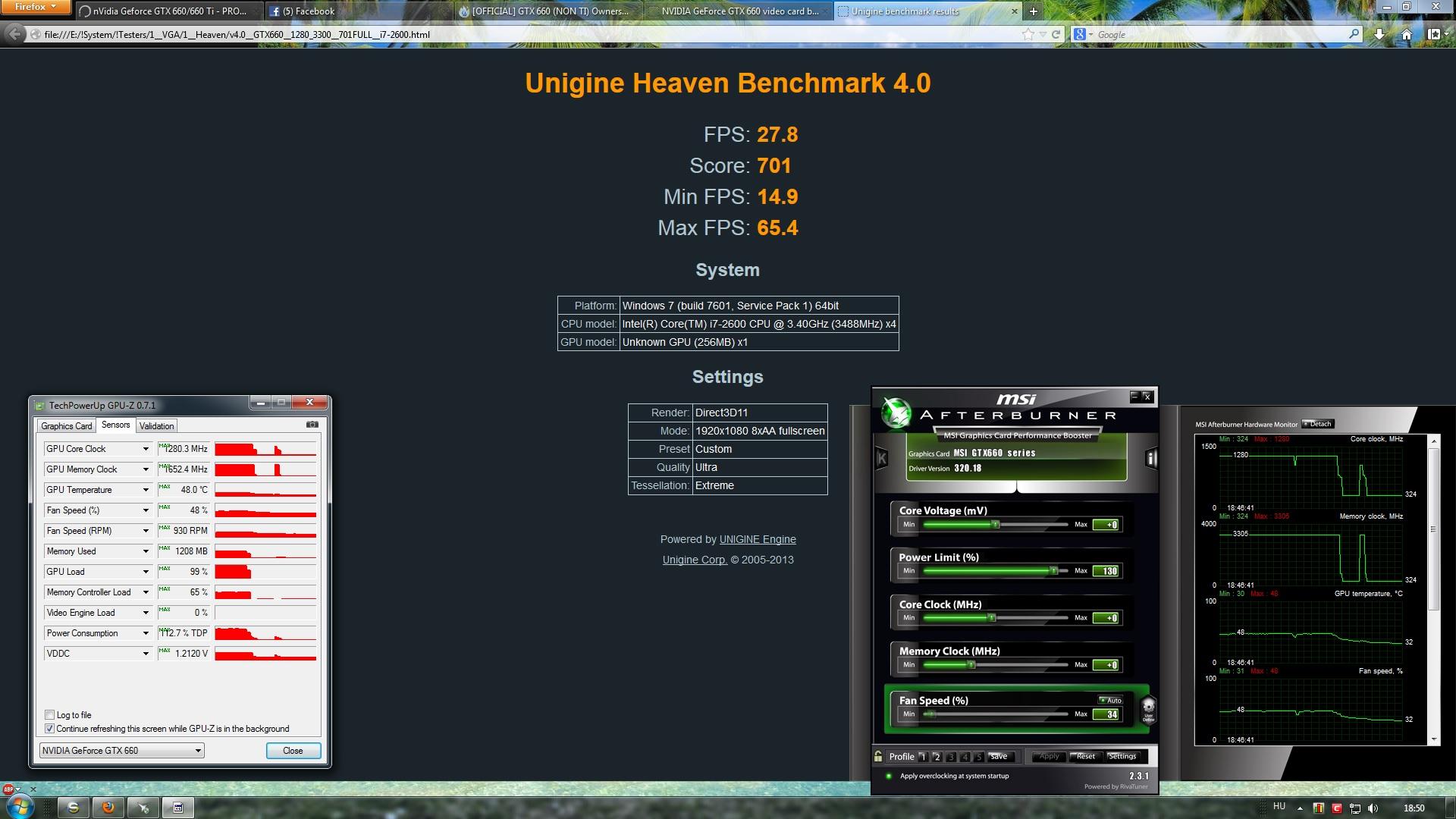Open the NVIDIA GeForce GTX 660 selector
The image size is (1456, 819).
121,750
